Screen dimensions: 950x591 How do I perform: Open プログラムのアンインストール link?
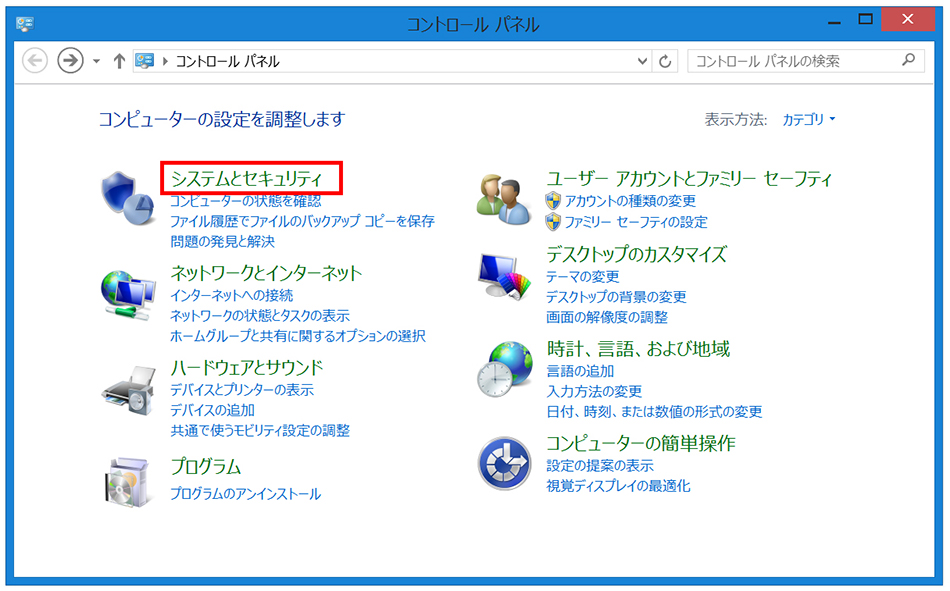click(245, 493)
